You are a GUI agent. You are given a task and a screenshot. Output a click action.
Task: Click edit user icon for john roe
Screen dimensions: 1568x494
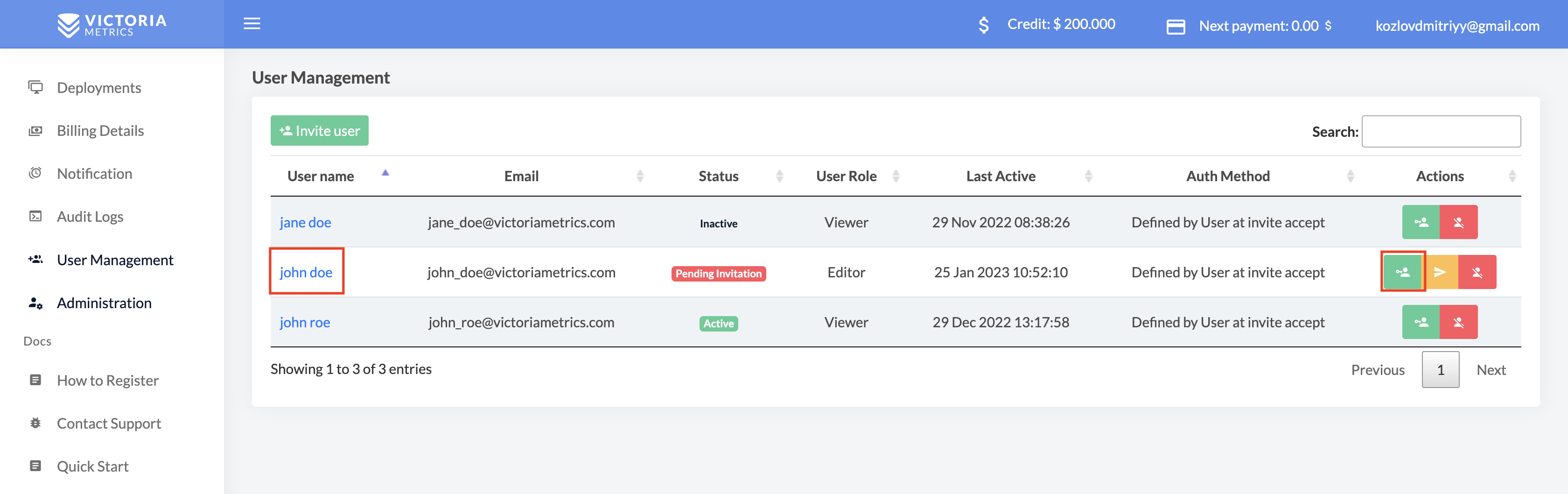tap(1421, 322)
